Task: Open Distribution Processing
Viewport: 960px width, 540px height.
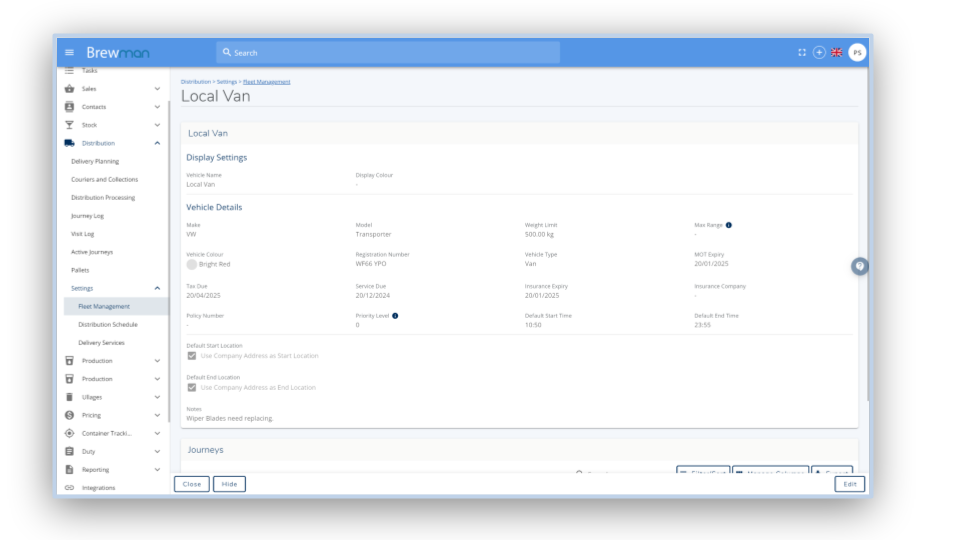Action: pyautogui.click(x=103, y=198)
